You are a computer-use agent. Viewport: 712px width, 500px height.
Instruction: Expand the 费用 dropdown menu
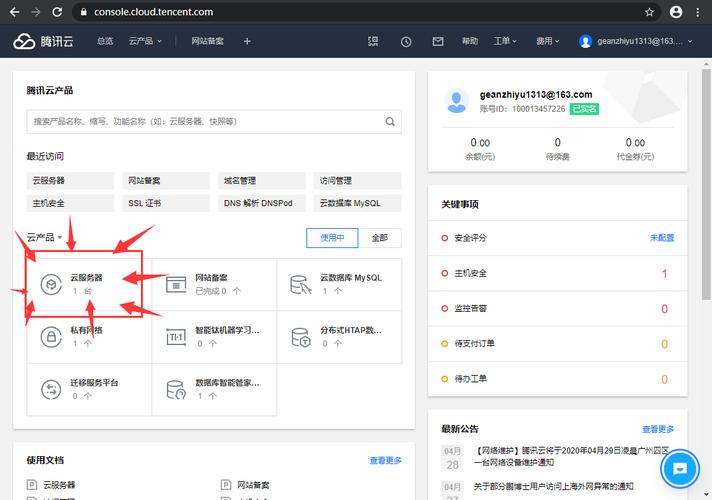(x=547, y=41)
